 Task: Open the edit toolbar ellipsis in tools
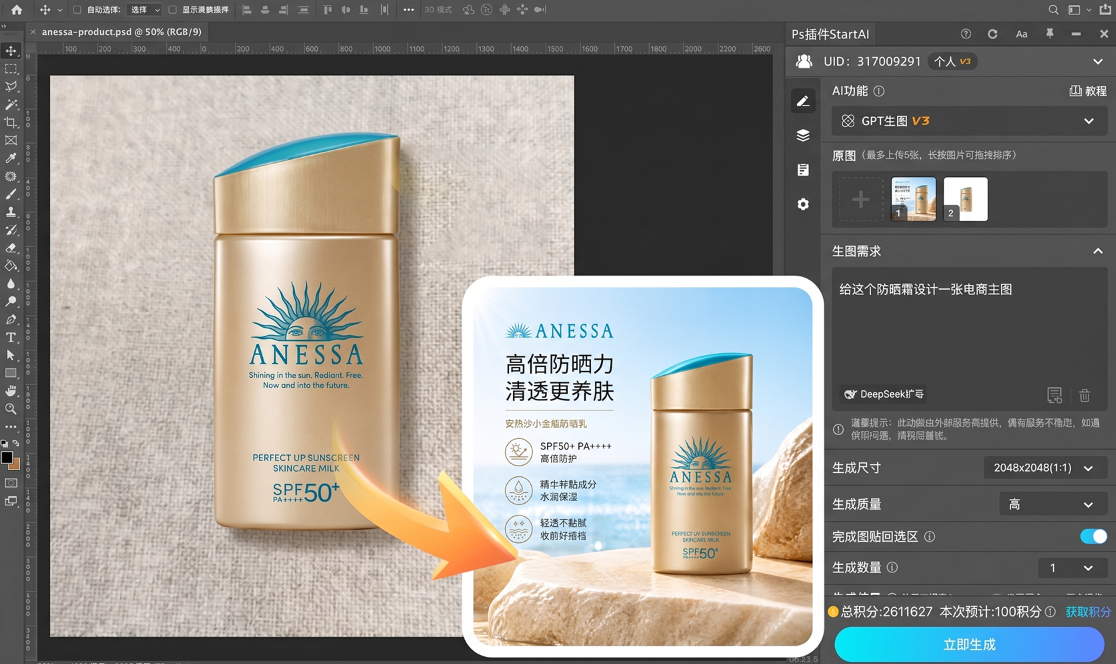coord(11,427)
